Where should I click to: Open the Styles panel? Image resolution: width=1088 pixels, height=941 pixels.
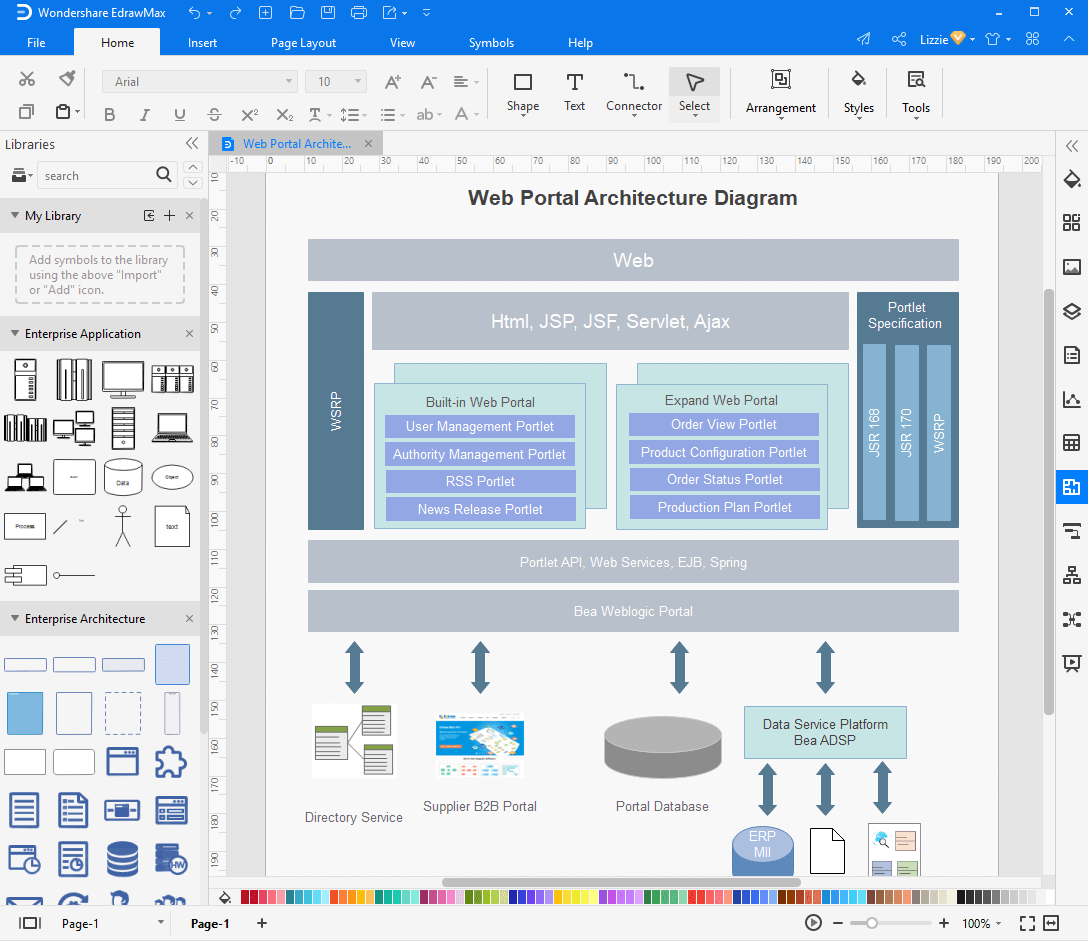[x=858, y=93]
